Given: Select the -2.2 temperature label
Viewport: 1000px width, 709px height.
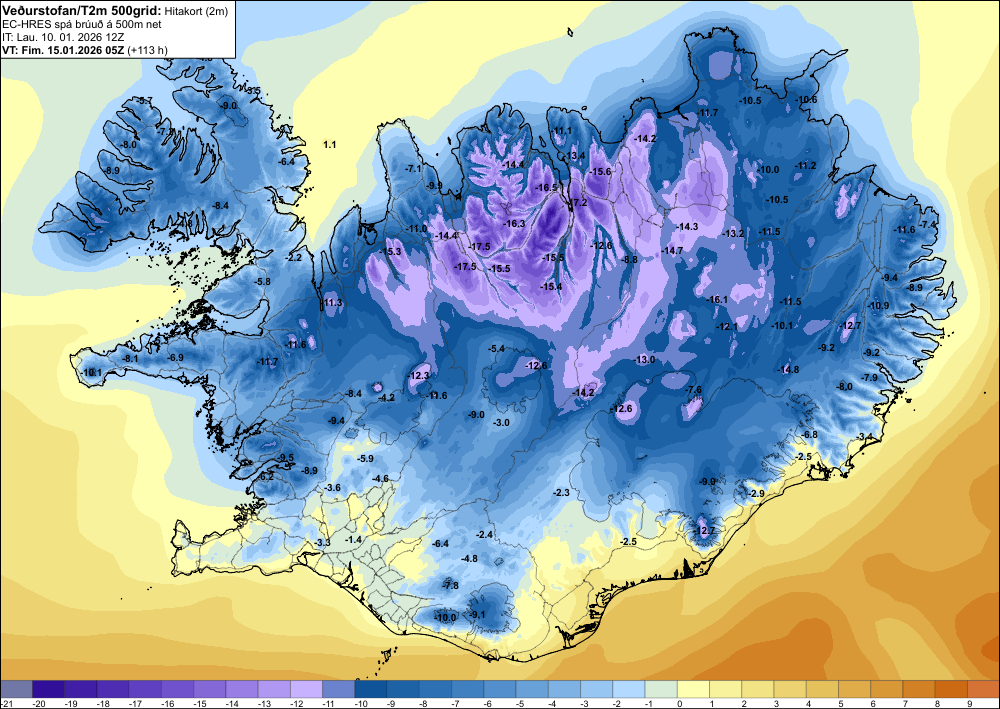Looking at the screenshot, I should coord(293,258).
